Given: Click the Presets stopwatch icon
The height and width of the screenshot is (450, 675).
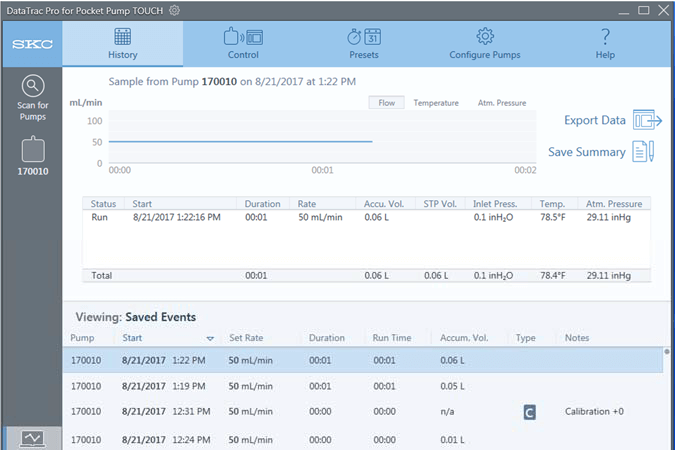Looking at the screenshot, I should click(x=354, y=37).
